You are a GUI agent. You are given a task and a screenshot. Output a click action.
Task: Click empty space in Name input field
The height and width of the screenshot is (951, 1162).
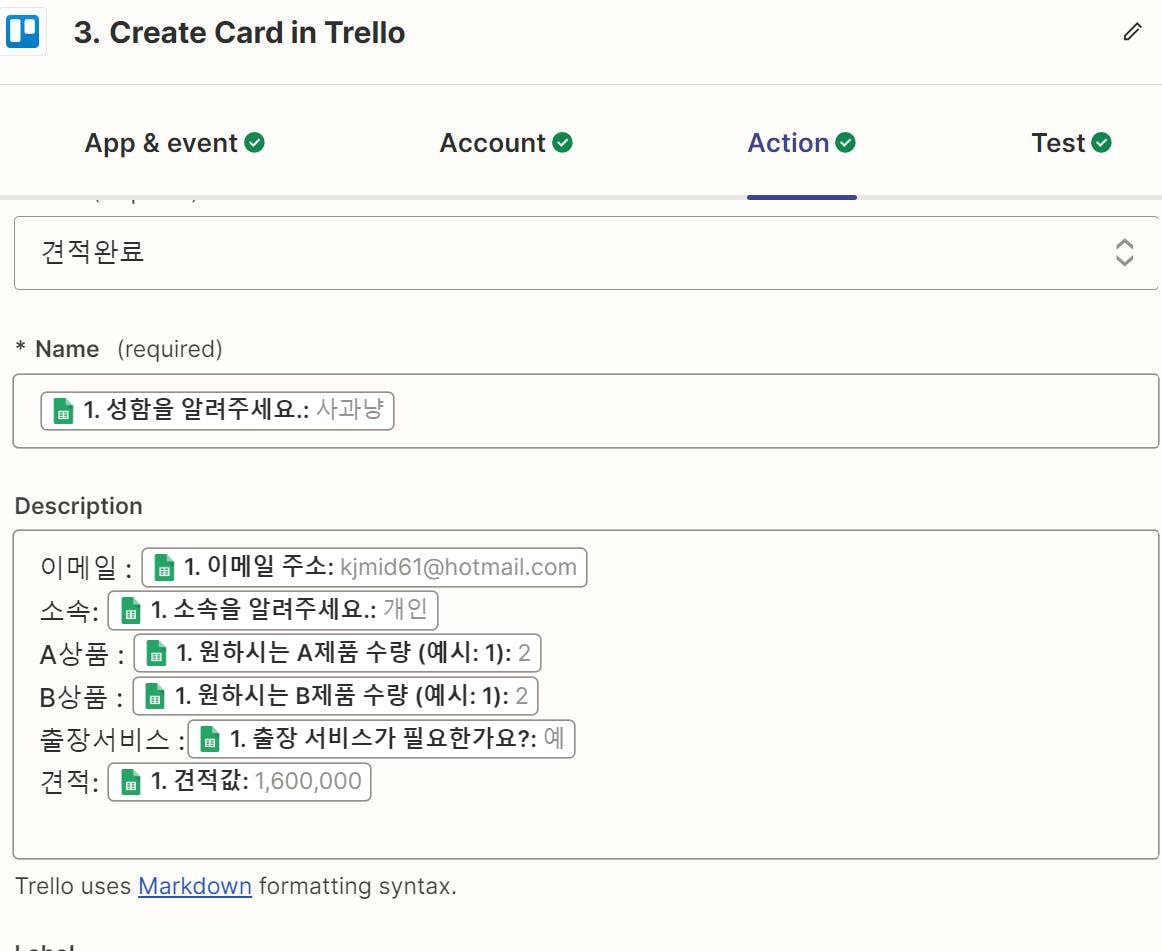coord(770,411)
